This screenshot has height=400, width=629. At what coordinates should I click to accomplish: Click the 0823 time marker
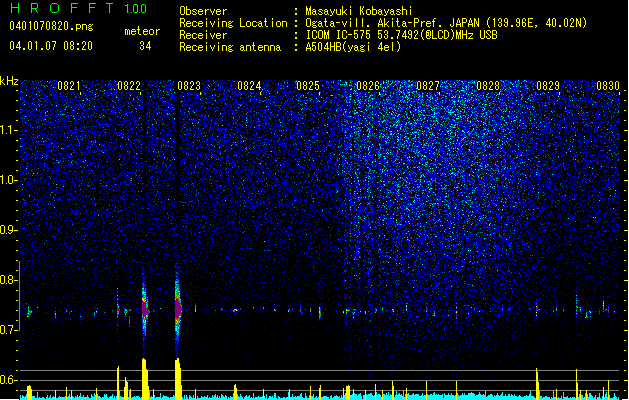189,85
